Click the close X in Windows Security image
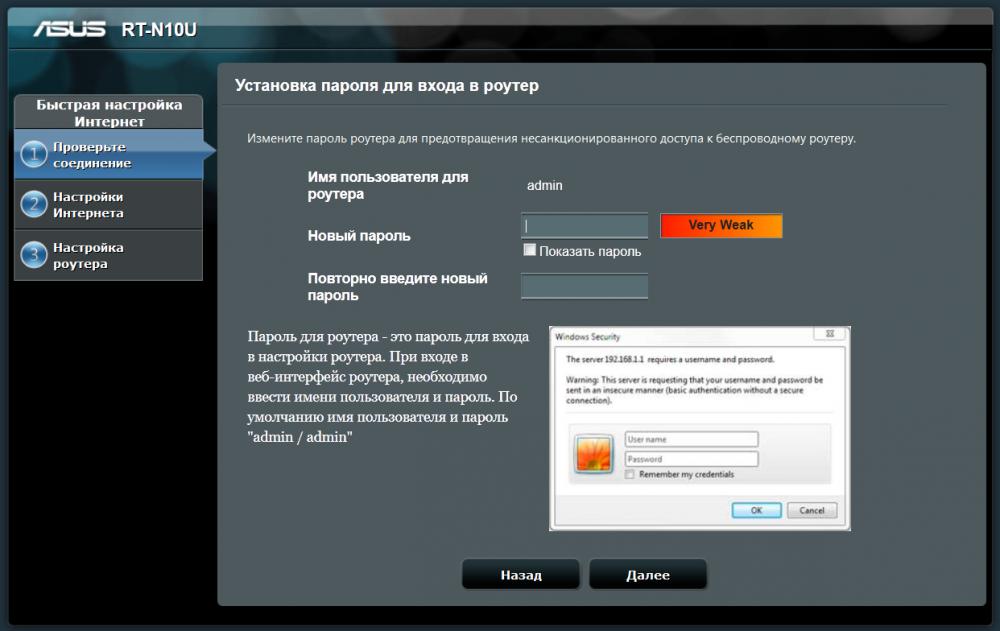The width and height of the screenshot is (1000, 631). point(829,334)
